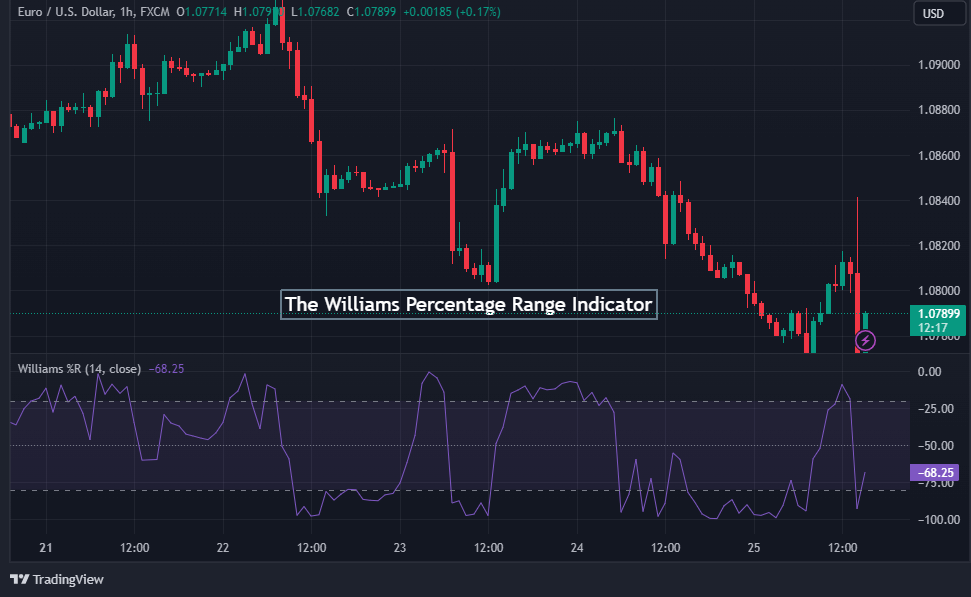Click the close value C1.07899
This screenshot has height=597, width=971.
pyautogui.click(x=371, y=12)
